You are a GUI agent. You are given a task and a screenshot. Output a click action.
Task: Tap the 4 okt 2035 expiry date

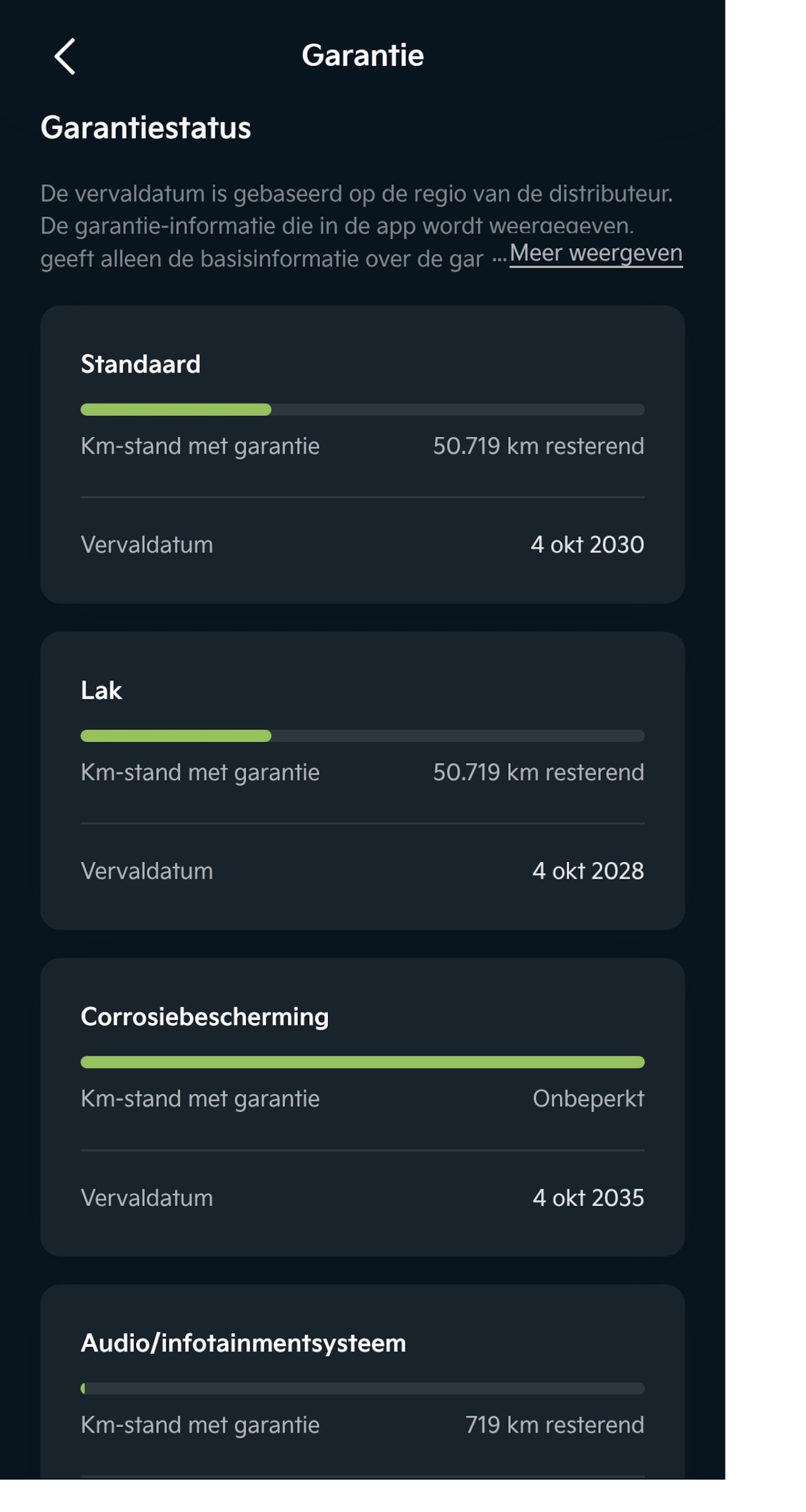click(x=587, y=1197)
